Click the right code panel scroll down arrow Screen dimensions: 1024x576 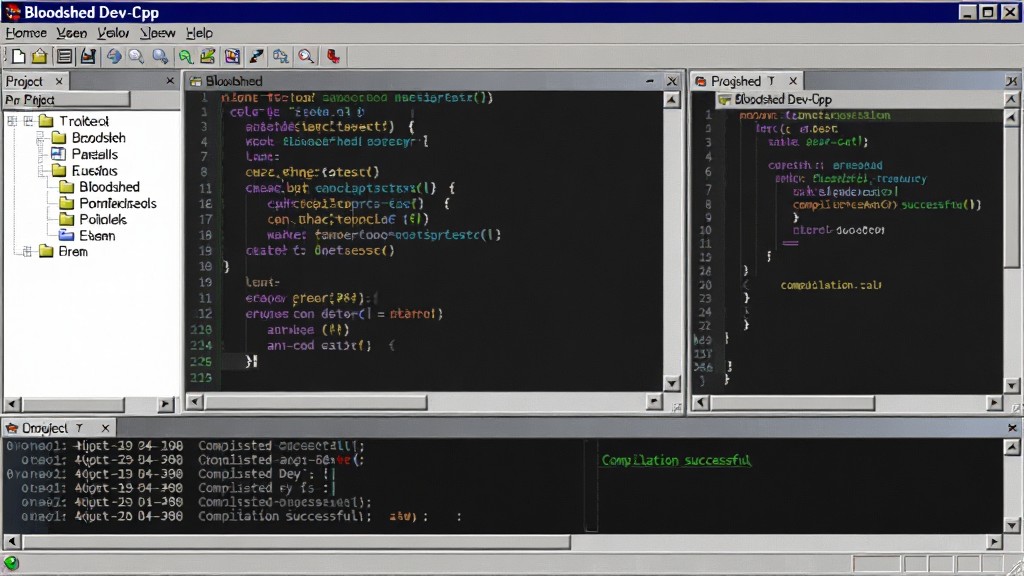point(1012,386)
